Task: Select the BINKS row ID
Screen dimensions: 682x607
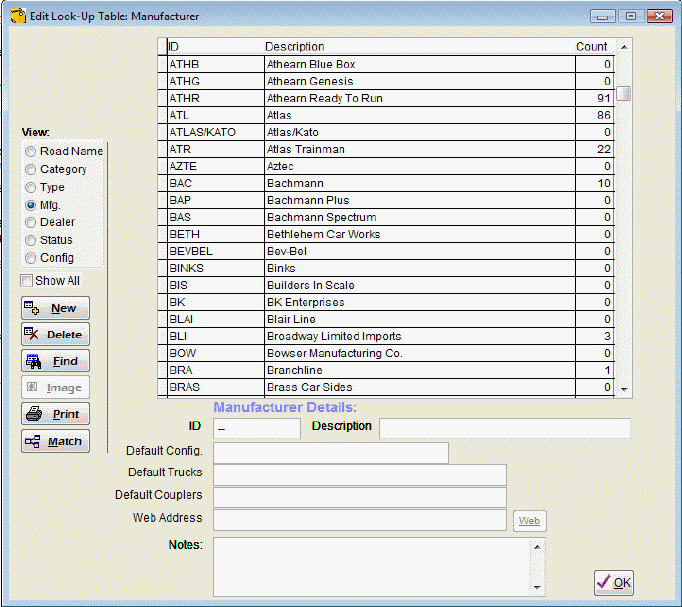Action: [x=216, y=268]
